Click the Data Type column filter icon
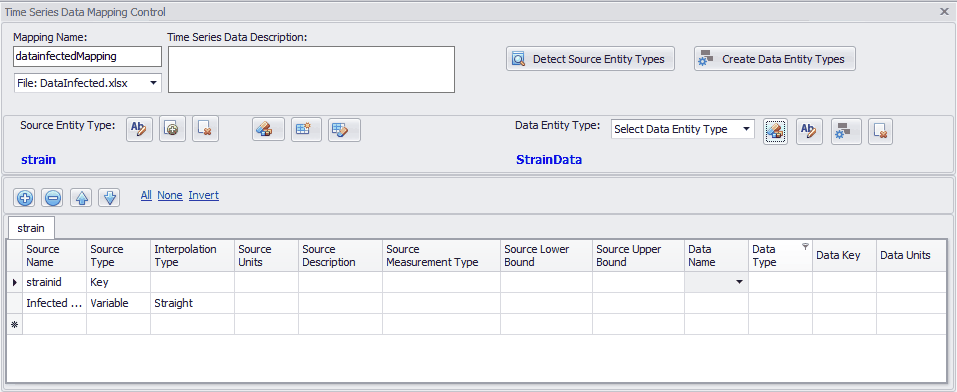 click(805, 246)
